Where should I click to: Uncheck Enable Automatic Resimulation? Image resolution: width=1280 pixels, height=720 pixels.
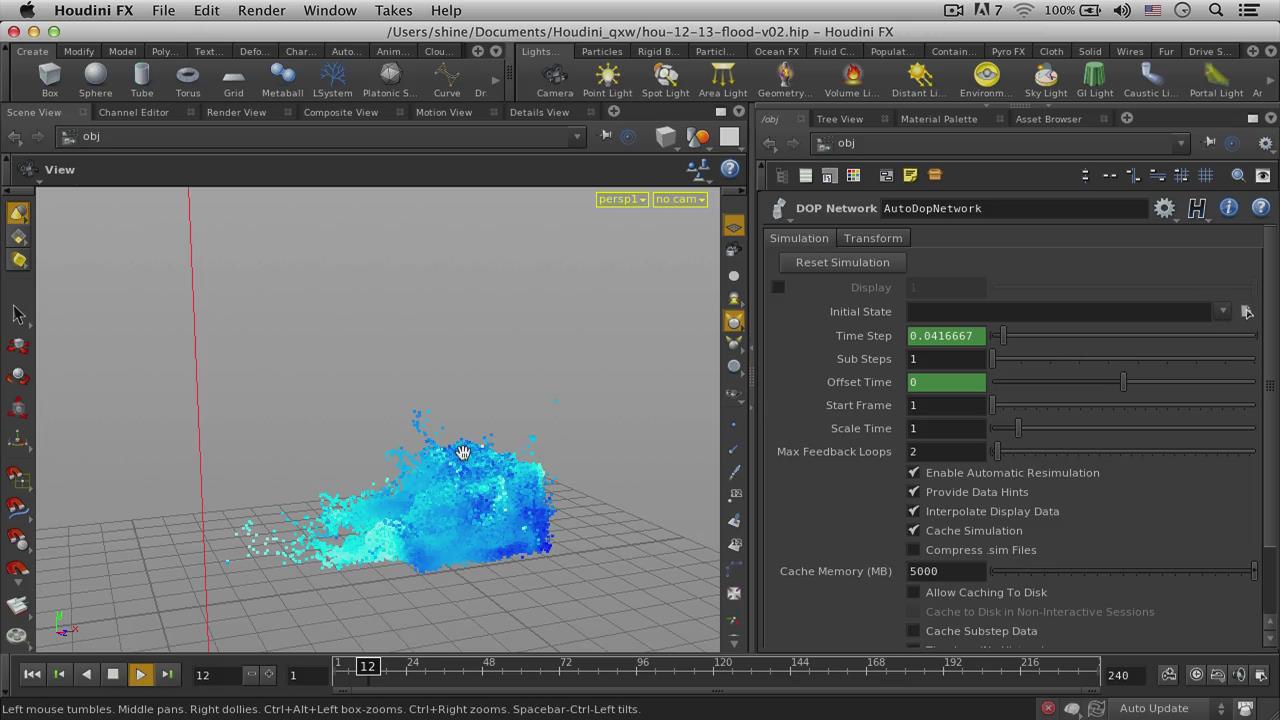[913, 473]
